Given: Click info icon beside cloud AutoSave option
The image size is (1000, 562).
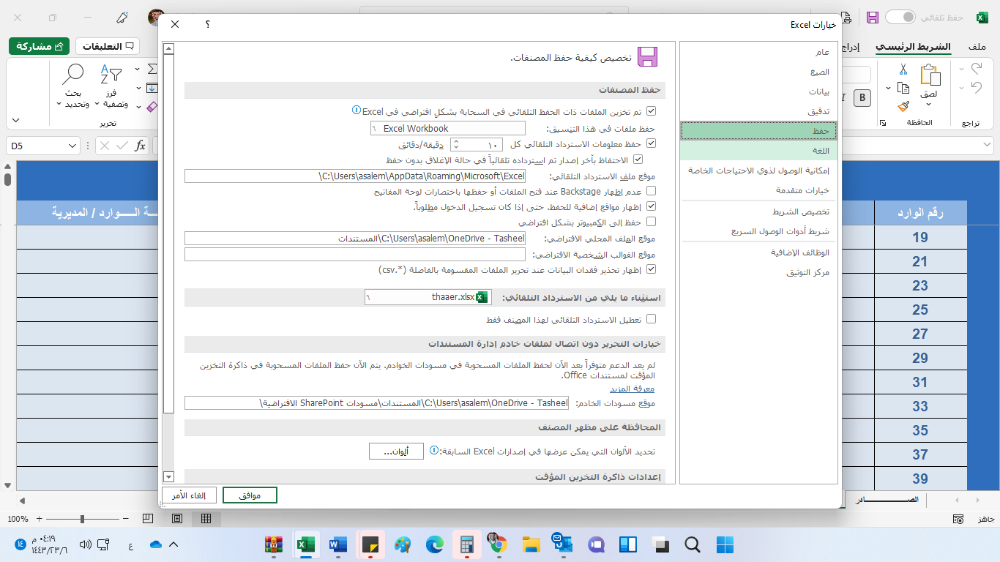Looking at the screenshot, I should coord(356,110).
